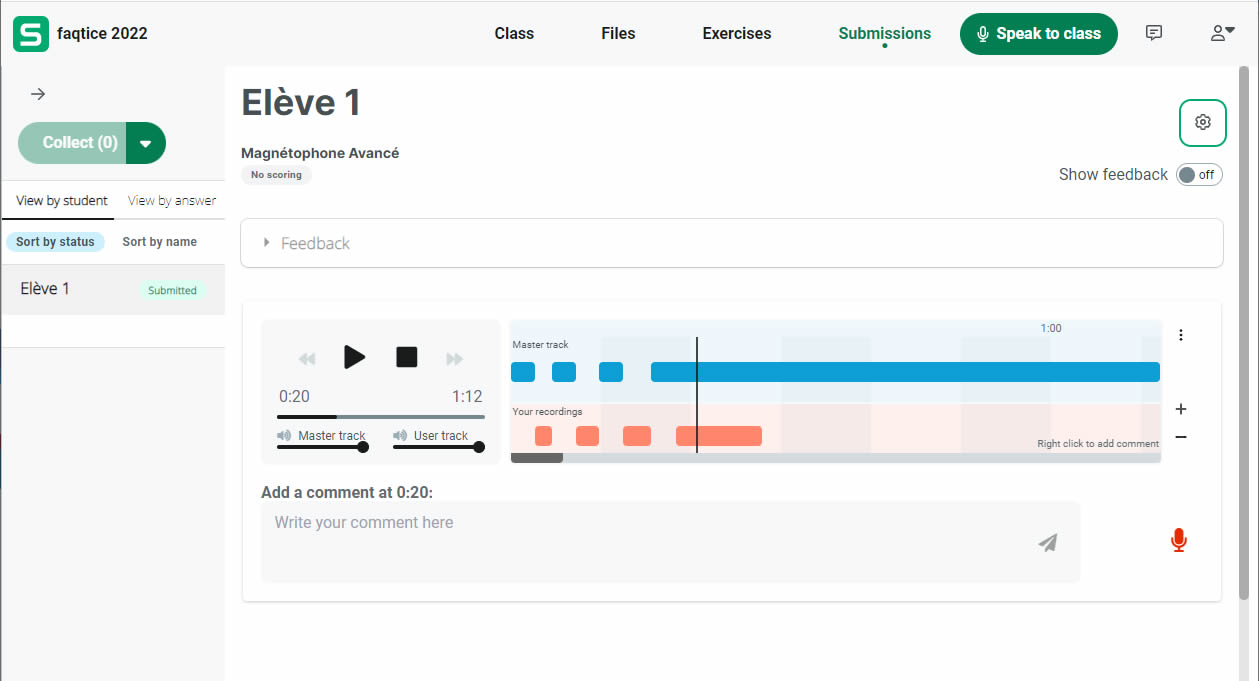Open the user account dropdown
This screenshot has height=681, width=1259.
pyautogui.click(x=1222, y=33)
